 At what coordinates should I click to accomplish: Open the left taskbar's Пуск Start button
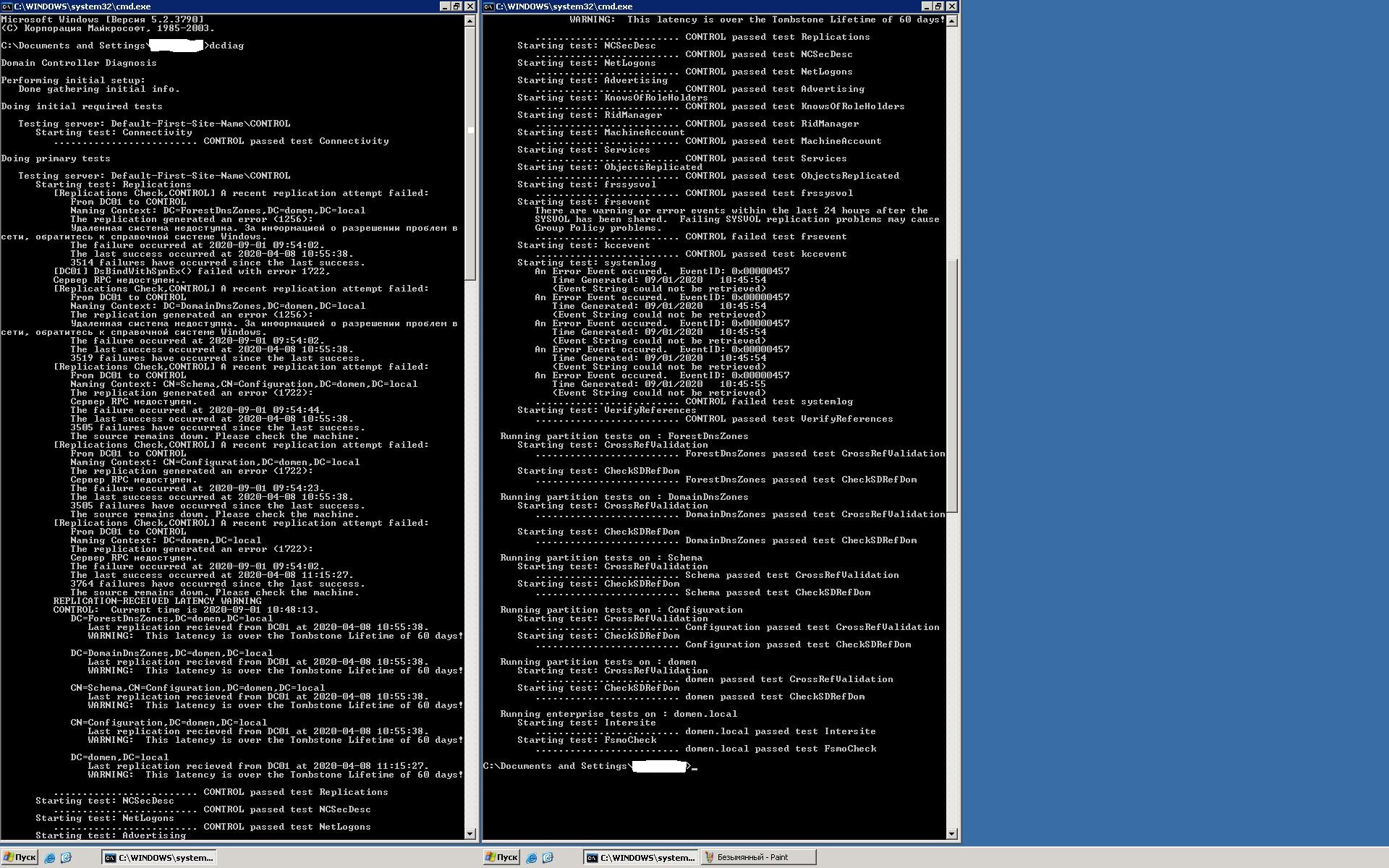click(x=20, y=857)
